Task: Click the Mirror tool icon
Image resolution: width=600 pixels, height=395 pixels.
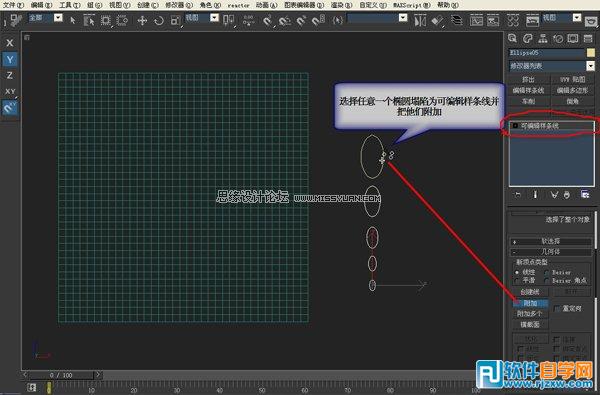Action: coord(420,20)
